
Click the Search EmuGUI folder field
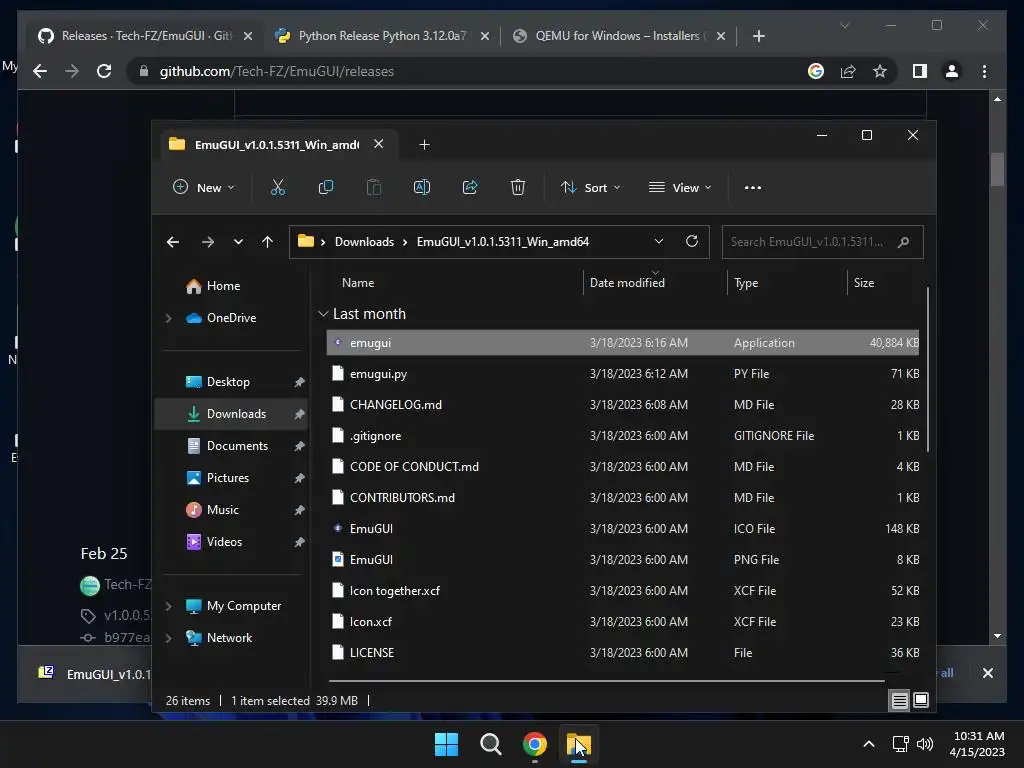tap(822, 242)
